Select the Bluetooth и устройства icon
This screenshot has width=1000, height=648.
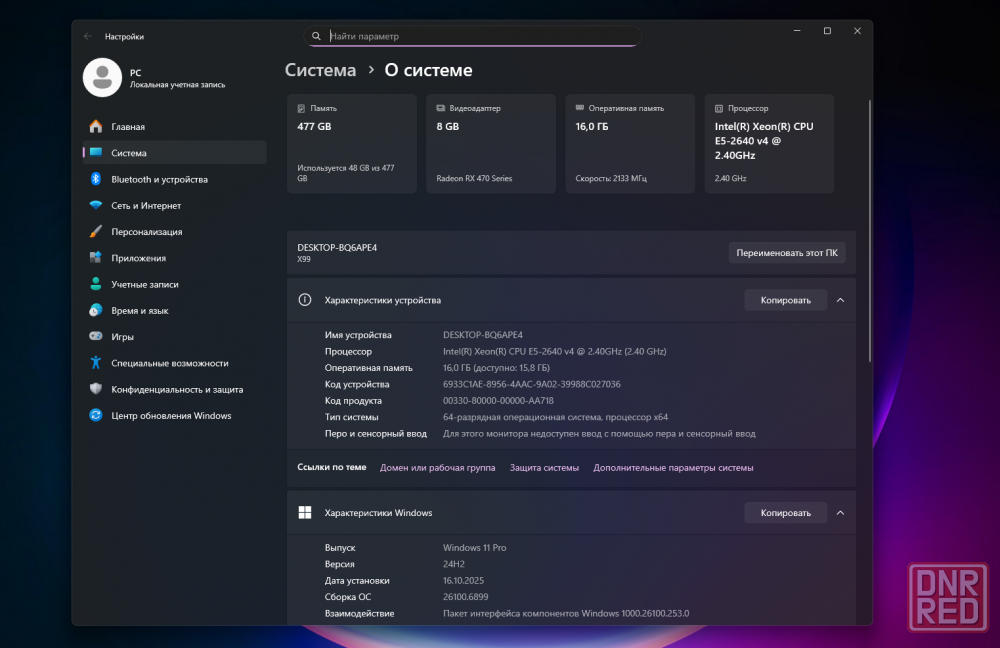click(96, 179)
